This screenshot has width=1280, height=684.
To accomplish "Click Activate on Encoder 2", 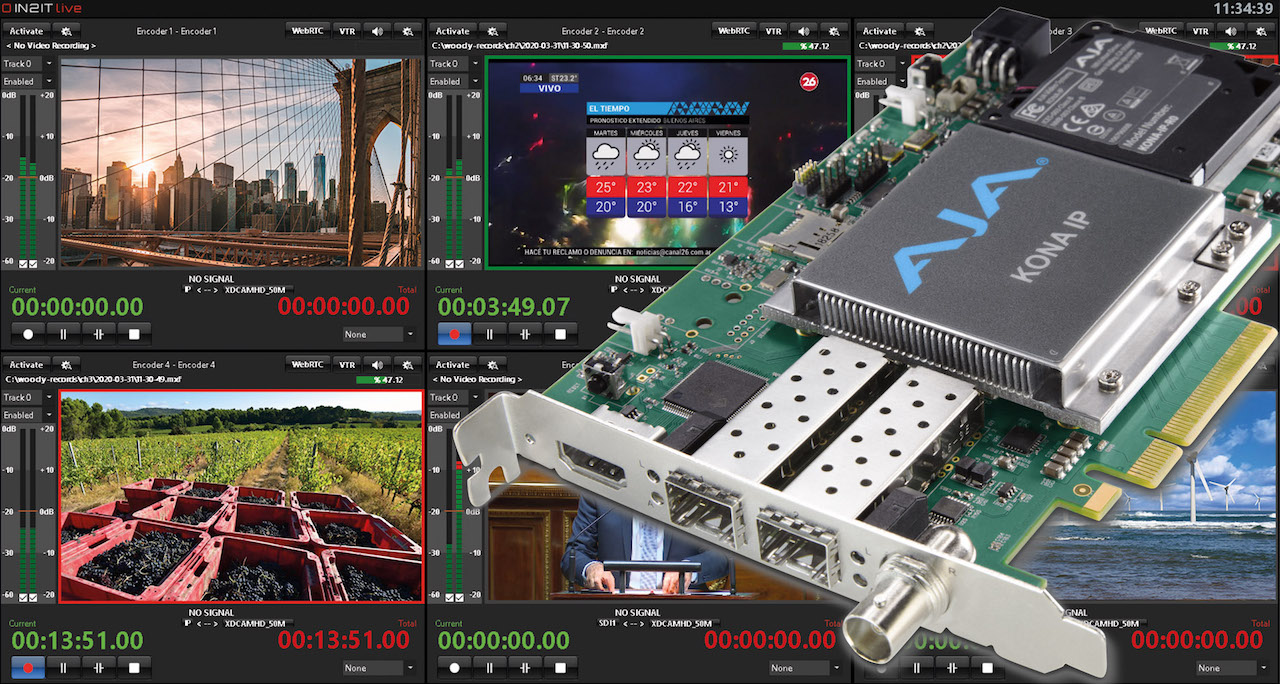I will tap(454, 31).
